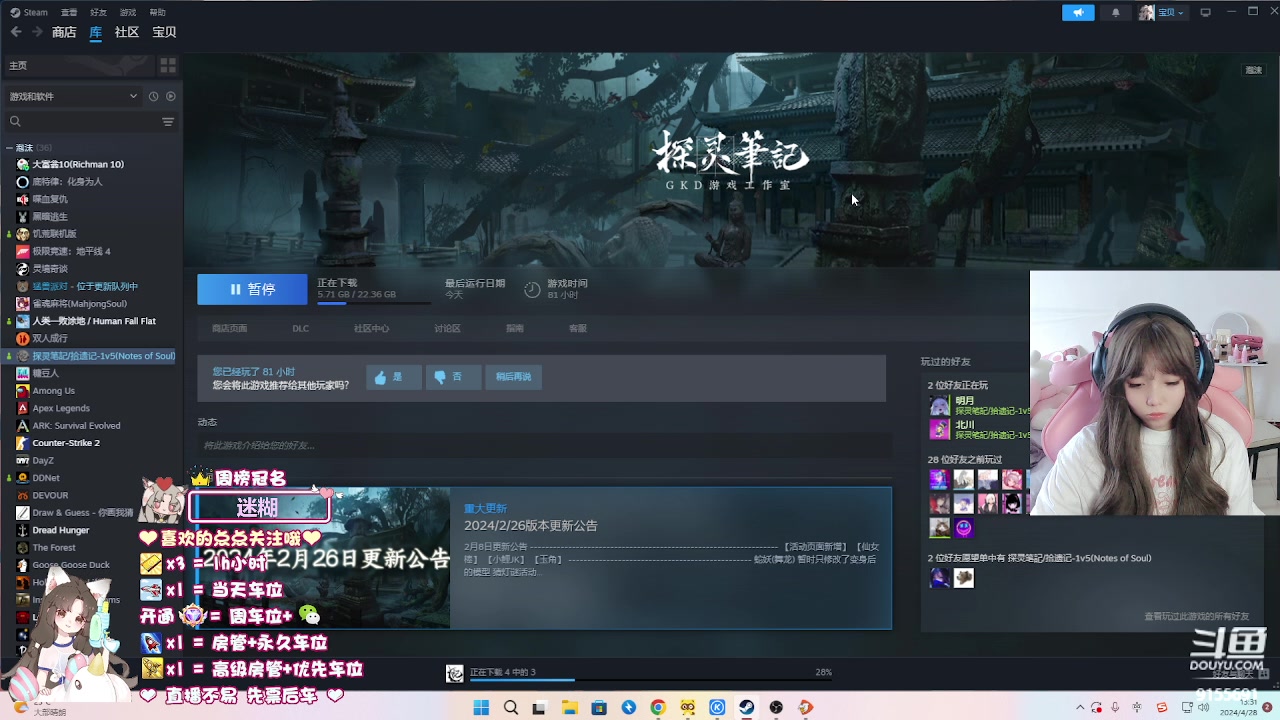Screen dimensions: 1280x720
Task: Open 明月 friend avatar
Action: click(x=939, y=406)
